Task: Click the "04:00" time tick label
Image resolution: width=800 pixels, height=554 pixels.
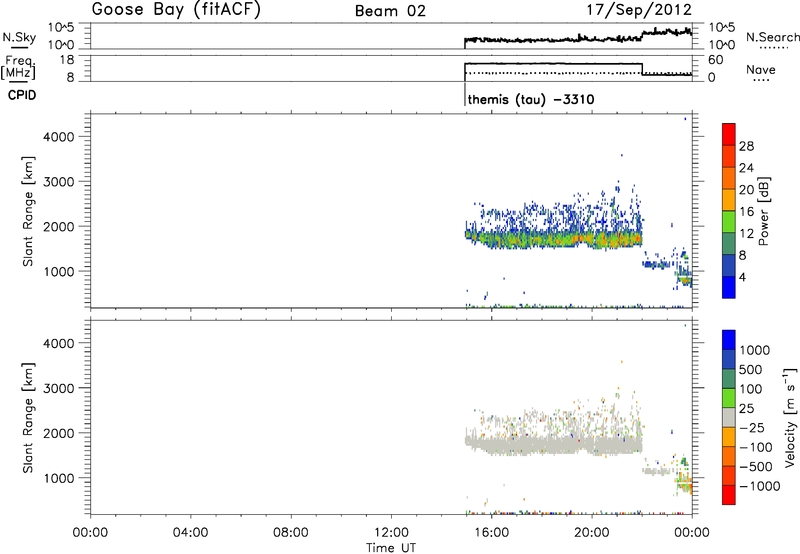Action: click(x=190, y=533)
